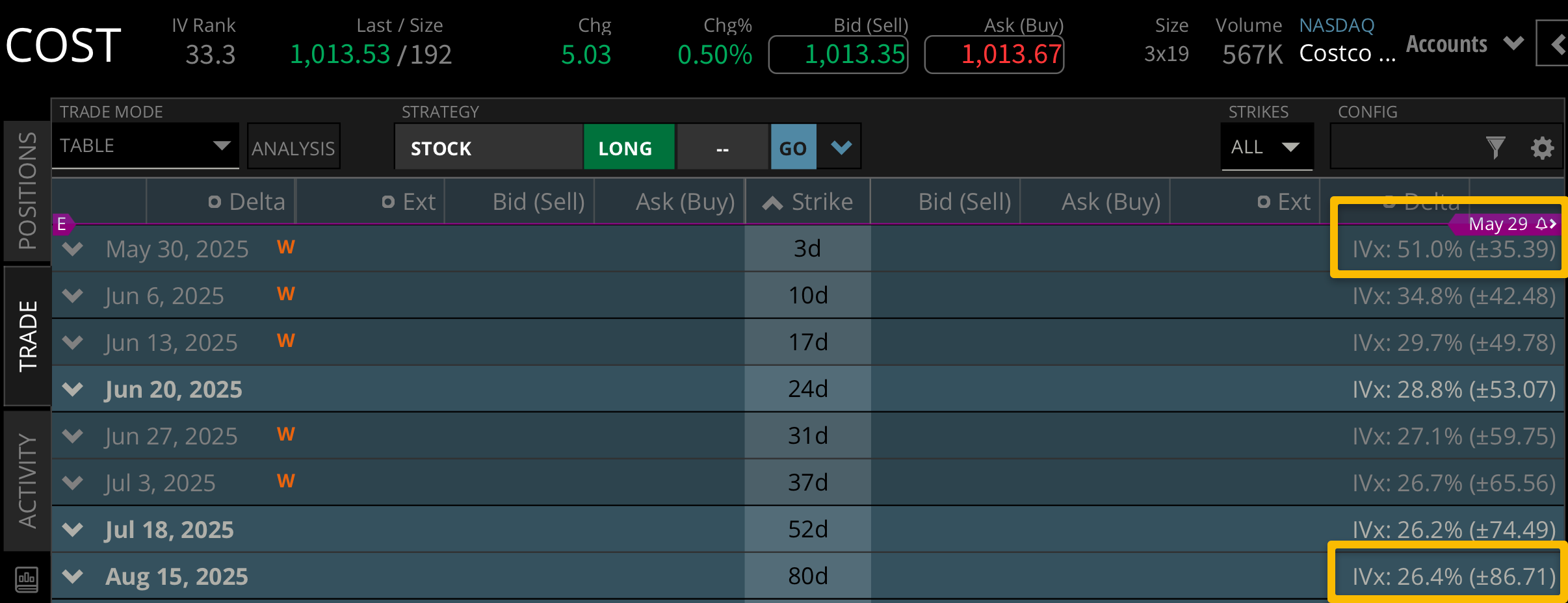The width and height of the screenshot is (1568, 603).
Task: Click the purple E earnings marker
Action: [62, 224]
